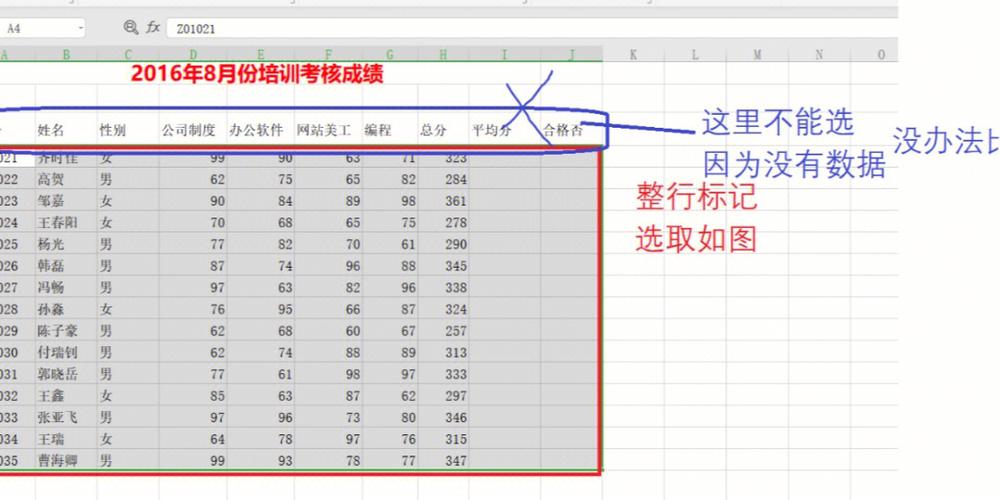Select total score cell 257
This screenshot has width=1000, height=500.
click(x=443, y=331)
